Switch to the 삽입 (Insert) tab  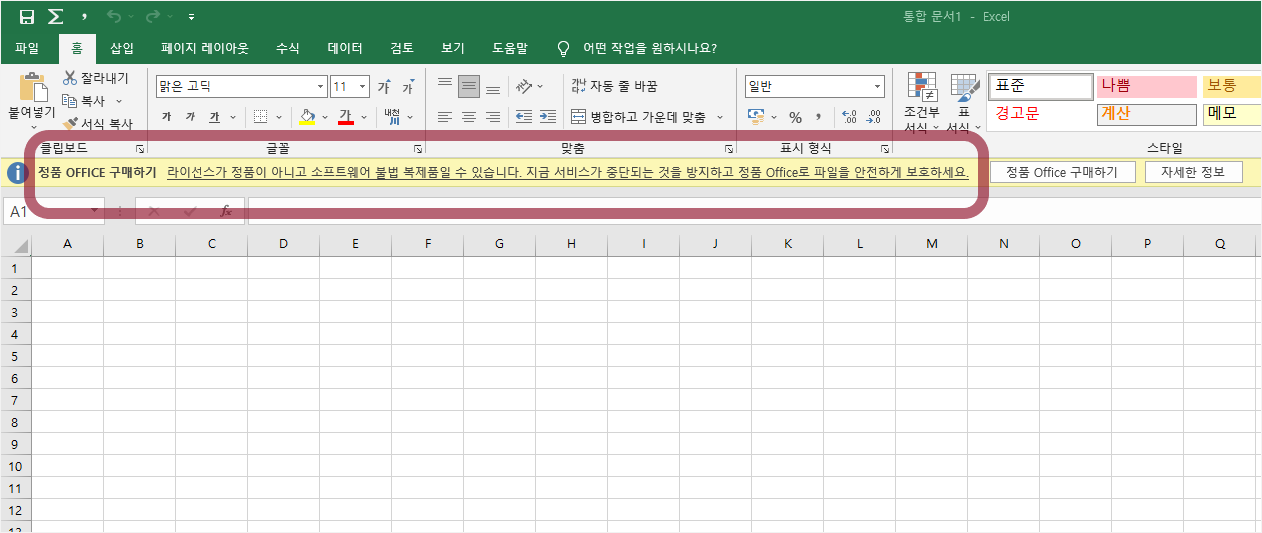[x=121, y=48]
